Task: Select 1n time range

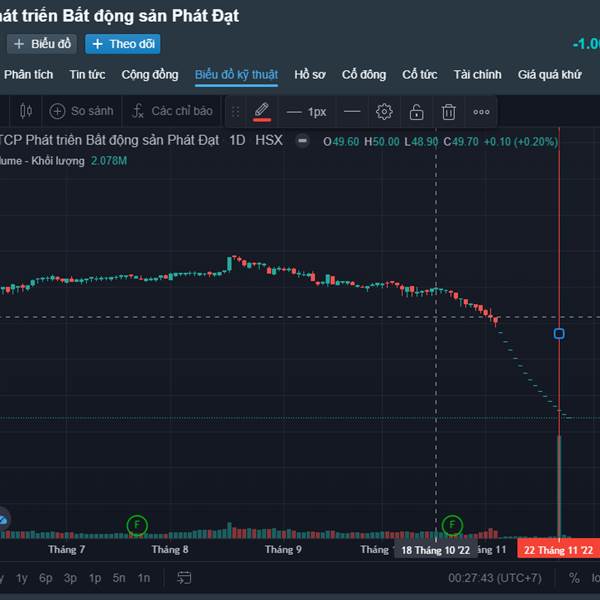Action: click(143, 578)
